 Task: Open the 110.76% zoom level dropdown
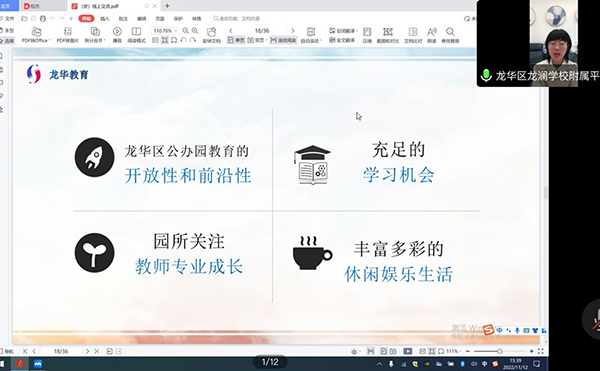[x=165, y=31]
